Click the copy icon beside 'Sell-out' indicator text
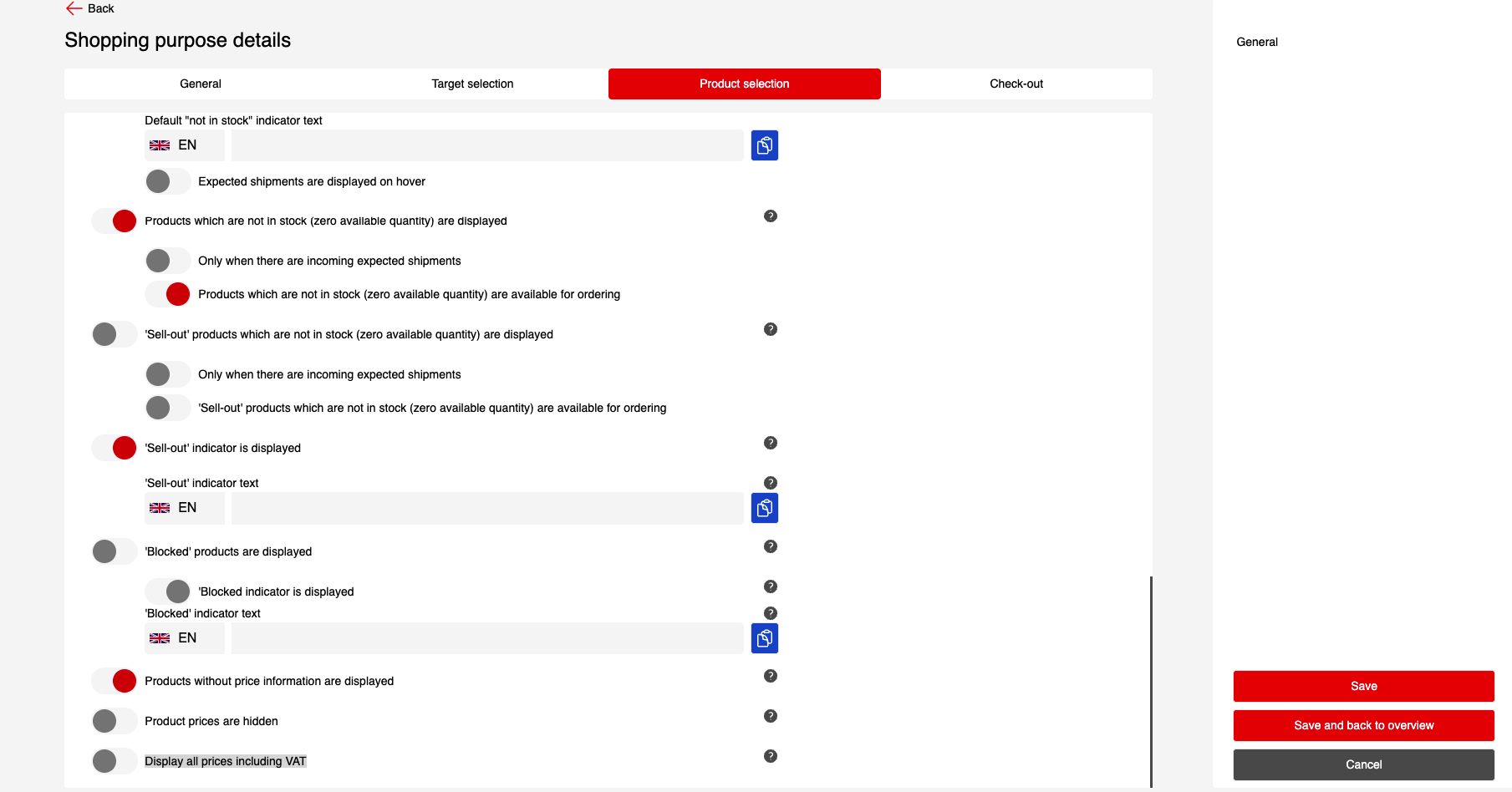1512x792 pixels. (764, 508)
